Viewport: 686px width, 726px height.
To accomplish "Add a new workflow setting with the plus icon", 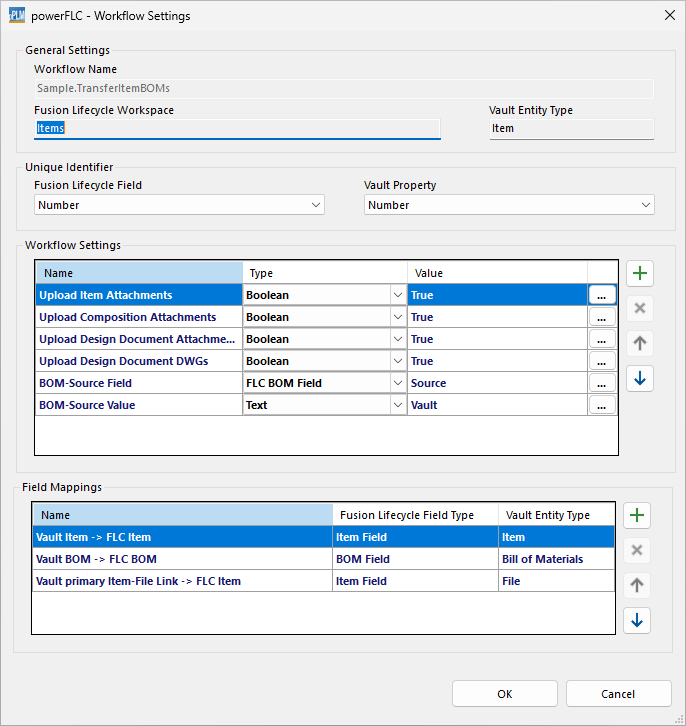I will [639, 273].
